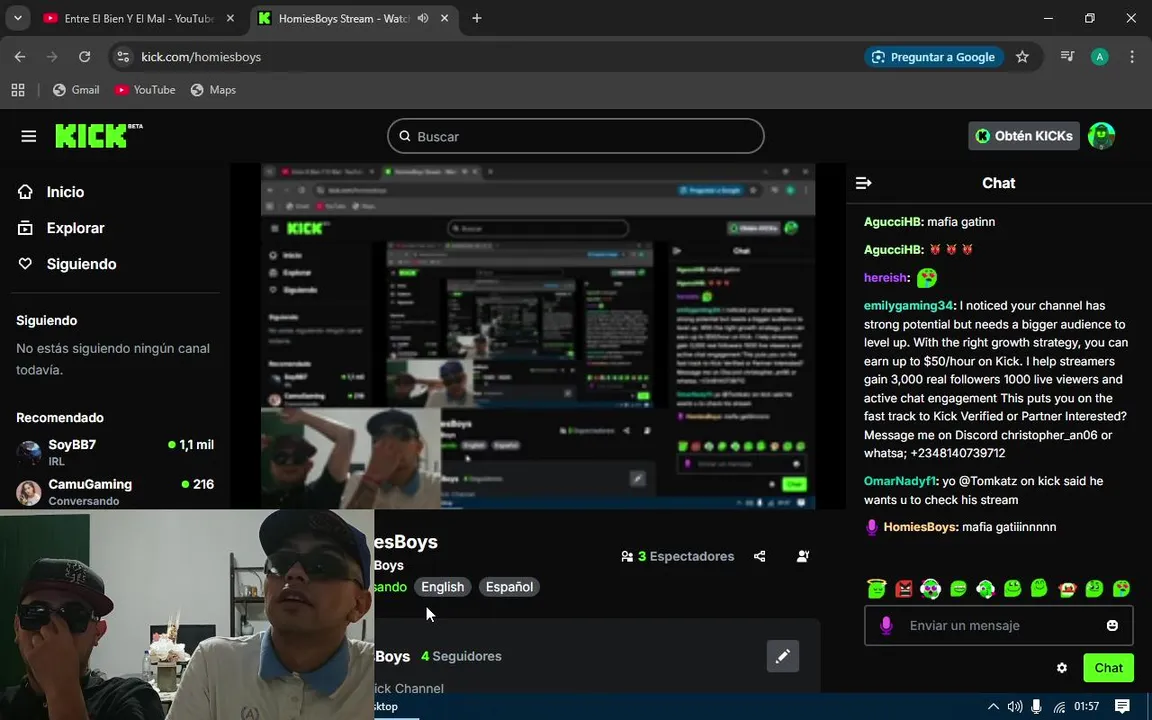The height and width of the screenshot is (720, 1152).
Task: Click the 4 Seguidores count
Action: pos(461,656)
